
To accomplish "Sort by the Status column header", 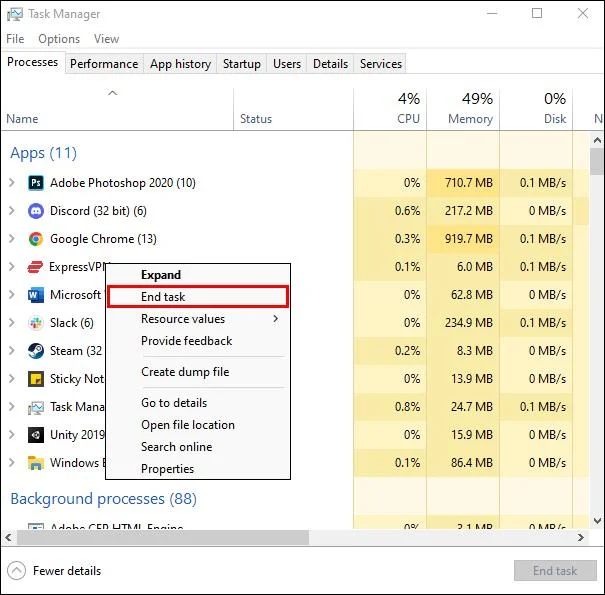I will [293, 110].
